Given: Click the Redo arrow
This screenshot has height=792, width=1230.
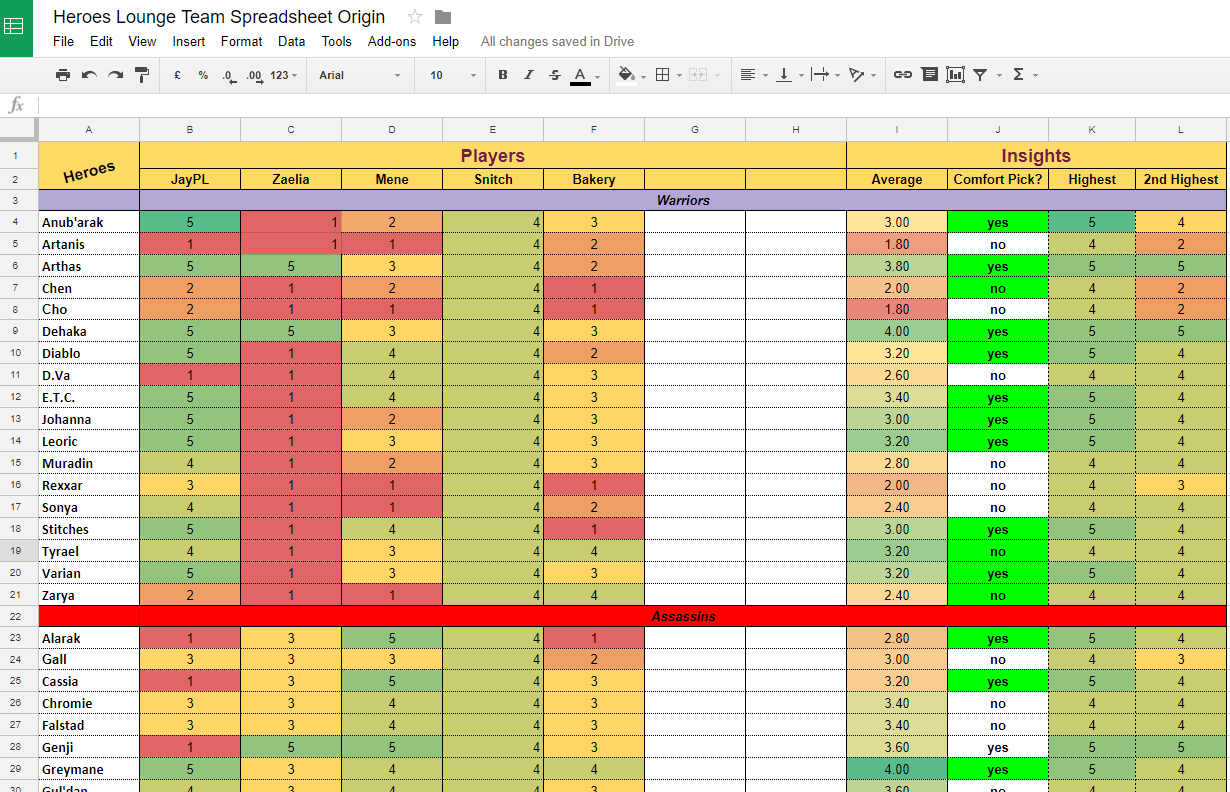Looking at the screenshot, I should coord(115,75).
